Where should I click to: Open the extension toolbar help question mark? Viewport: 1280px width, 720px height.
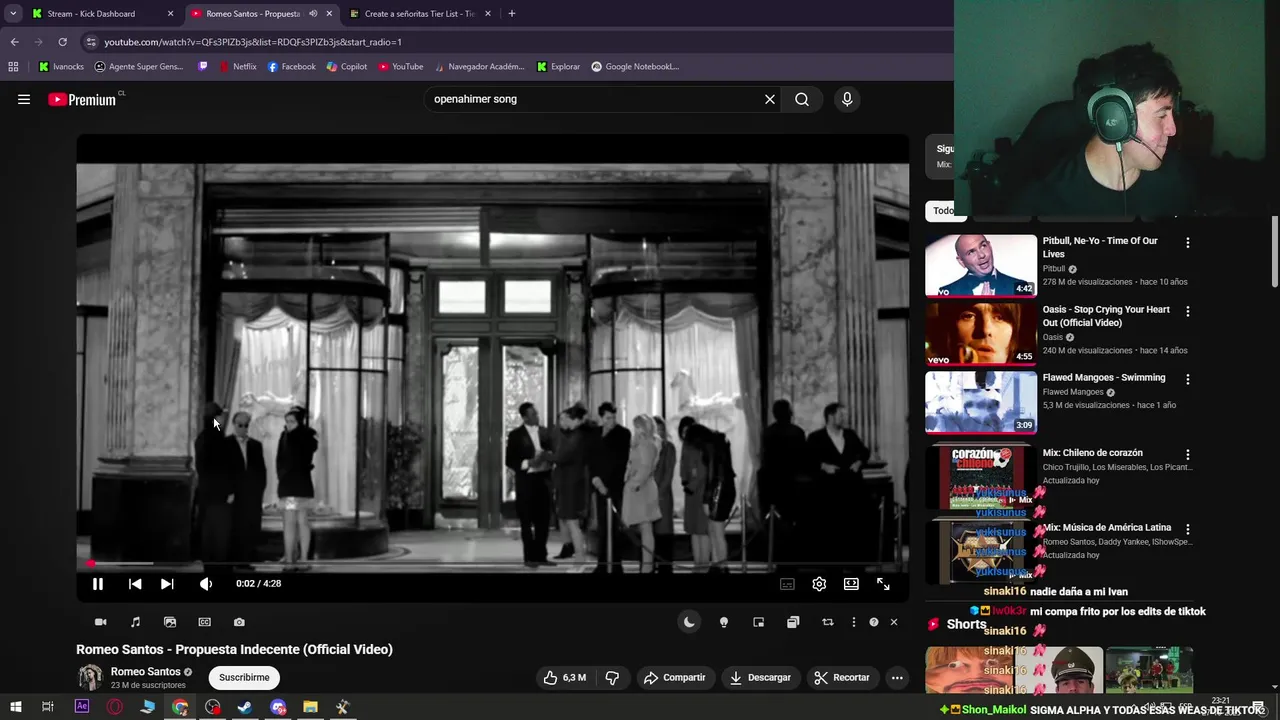873,622
